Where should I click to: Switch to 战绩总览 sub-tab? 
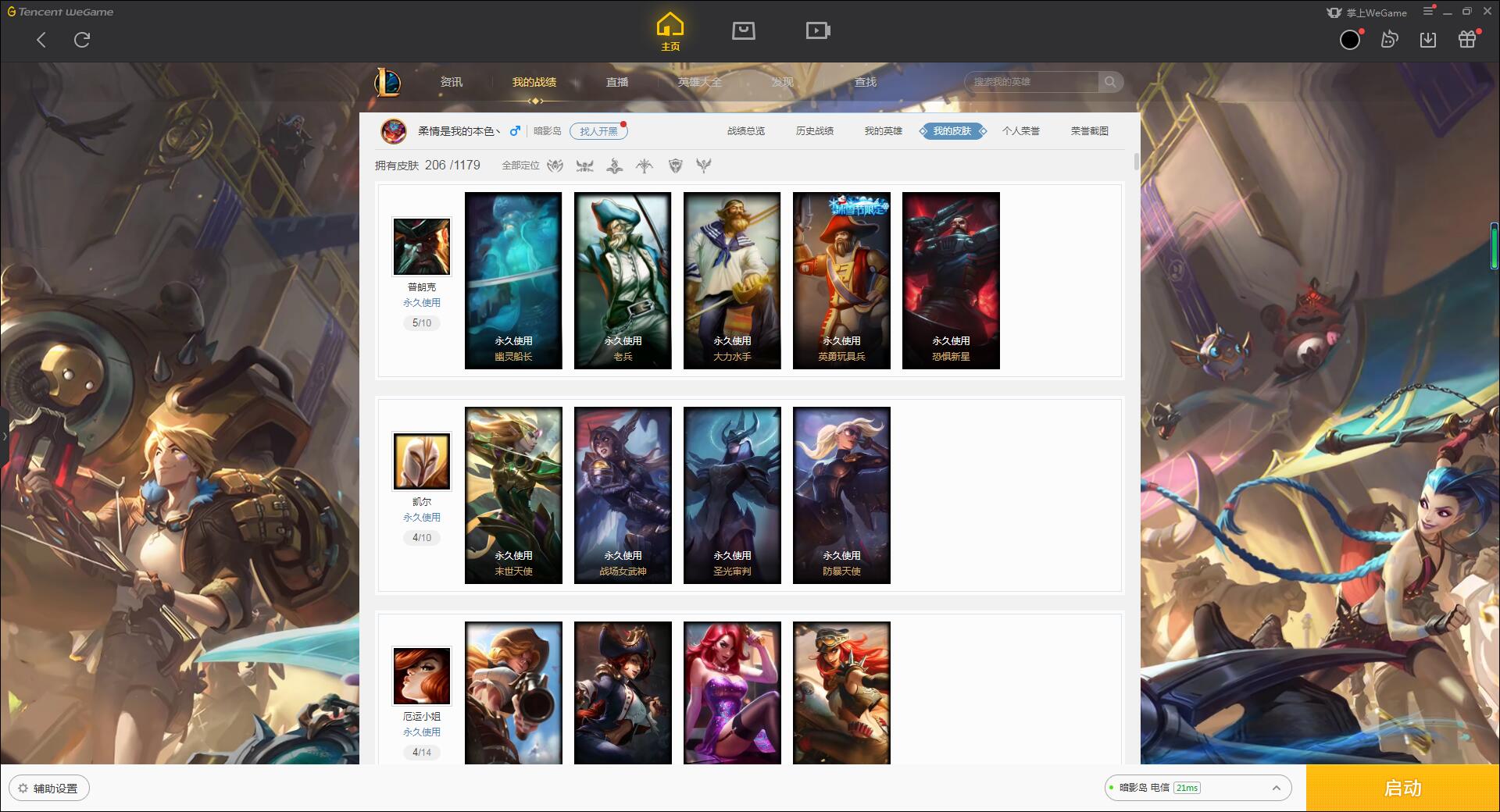pos(746,131)
